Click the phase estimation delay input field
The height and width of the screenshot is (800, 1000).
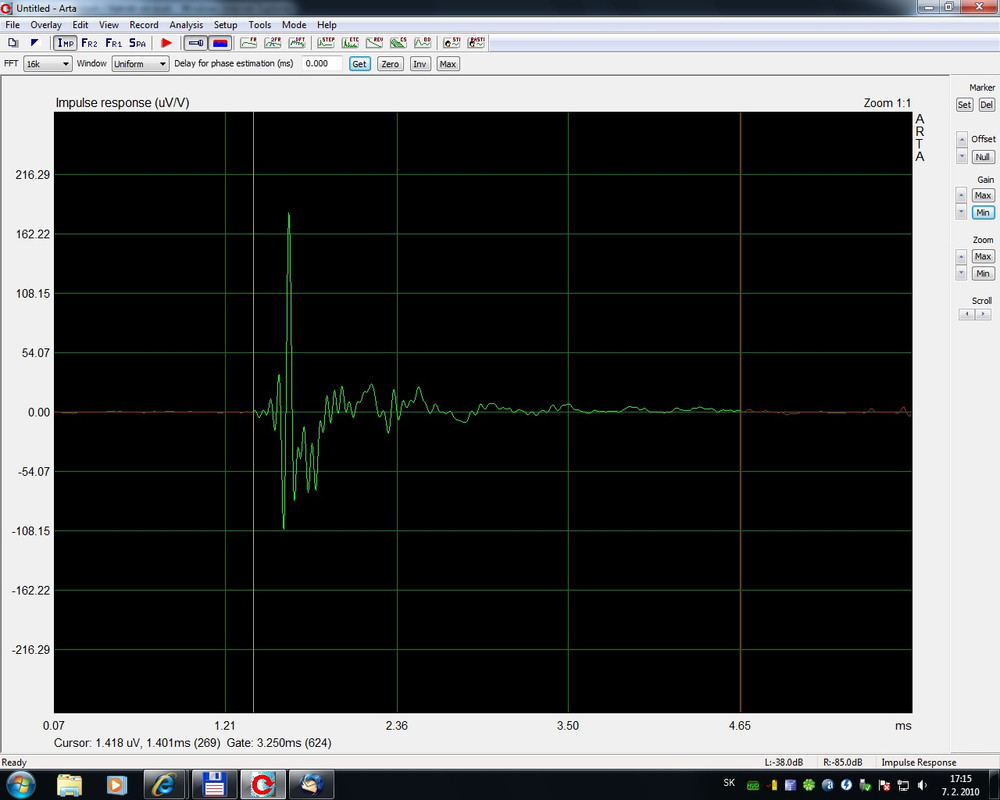[x=322, y=64]
